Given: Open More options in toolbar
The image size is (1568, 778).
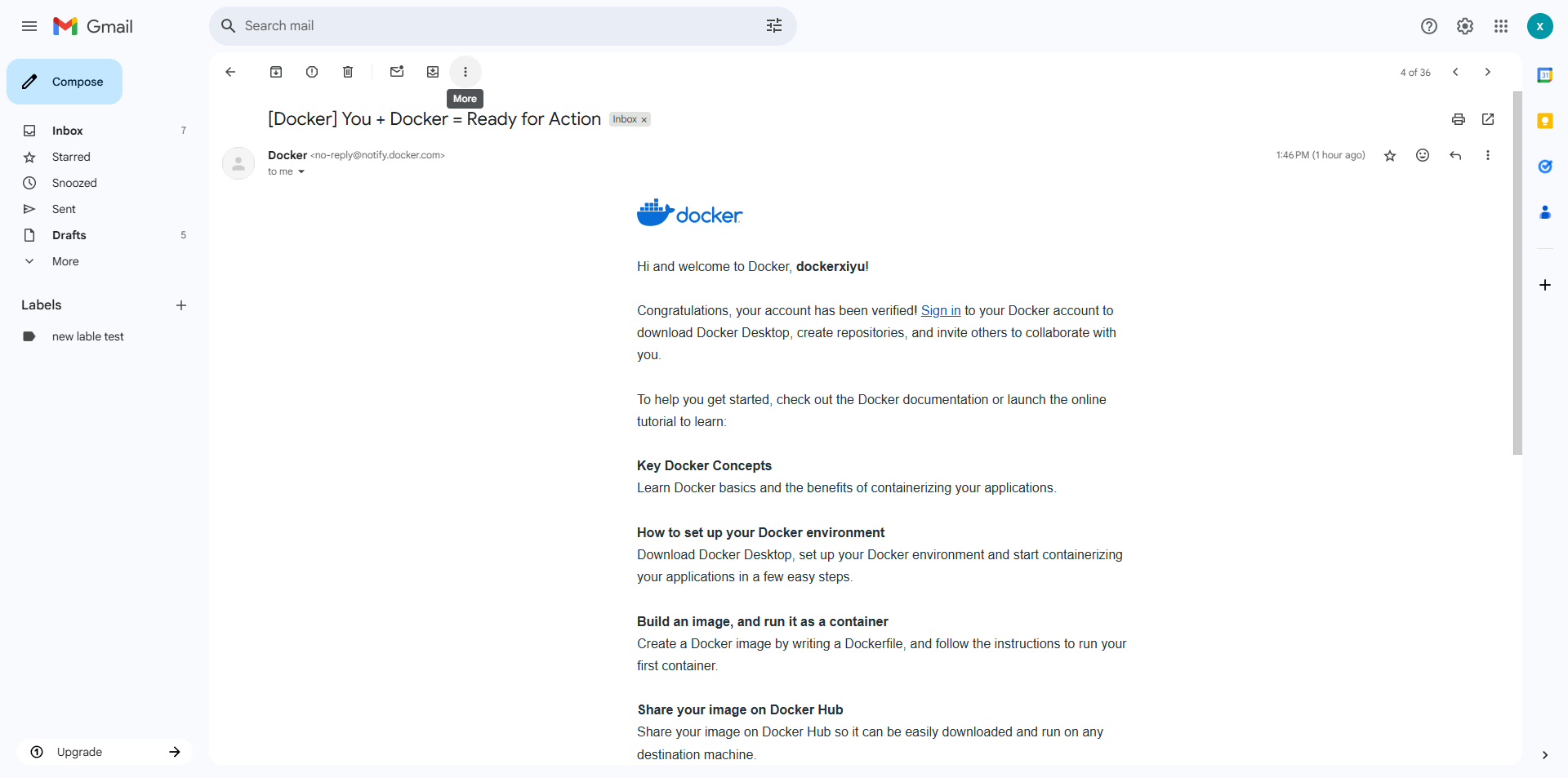Looking at the screenshot, I should 465,72.
